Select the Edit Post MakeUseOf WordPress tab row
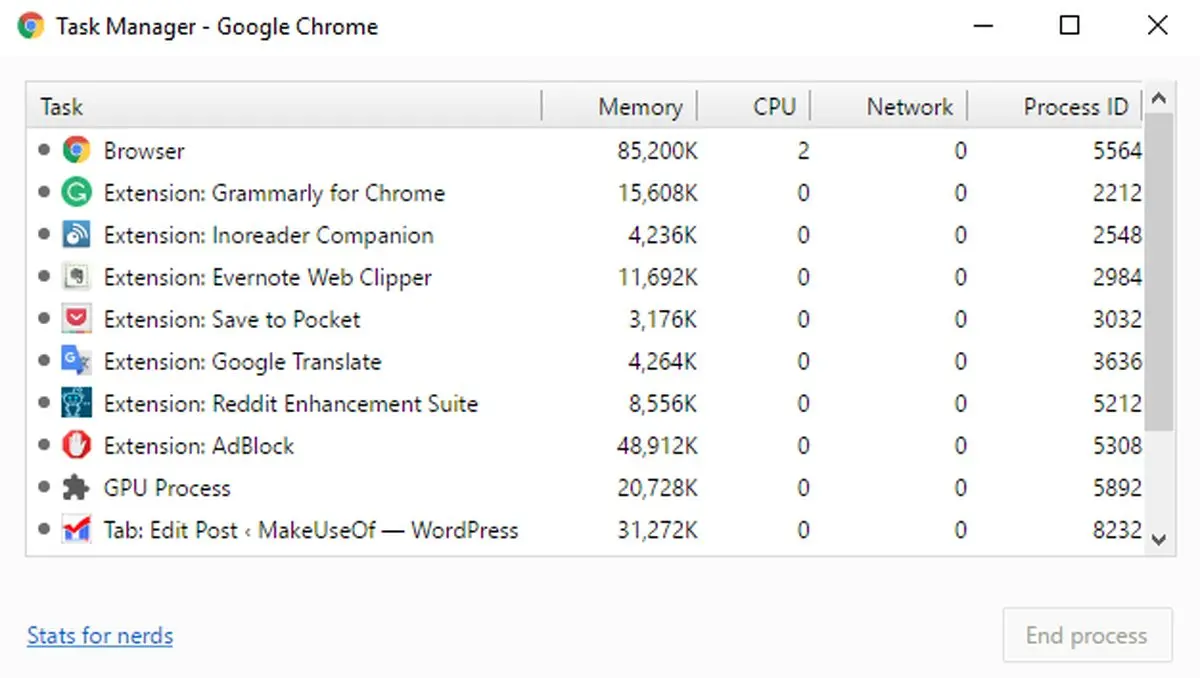The width and height of the screenshot is (1200, 678). (310, 530)
